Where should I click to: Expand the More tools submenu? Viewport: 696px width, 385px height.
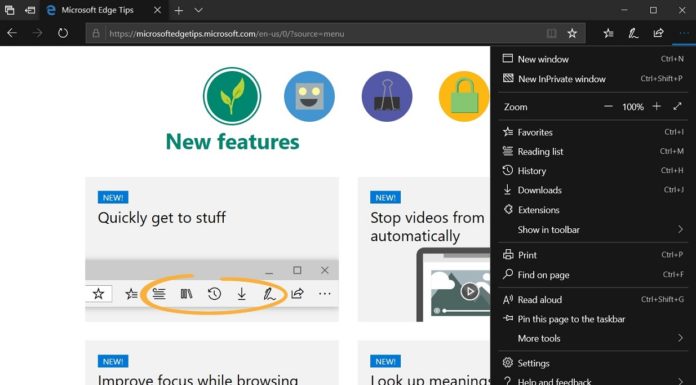[x=593, y=338]
